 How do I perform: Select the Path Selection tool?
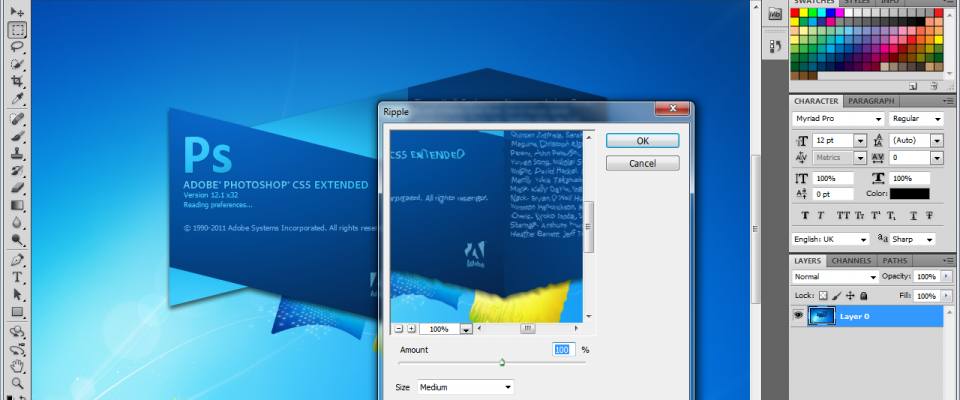click(17, 294)
